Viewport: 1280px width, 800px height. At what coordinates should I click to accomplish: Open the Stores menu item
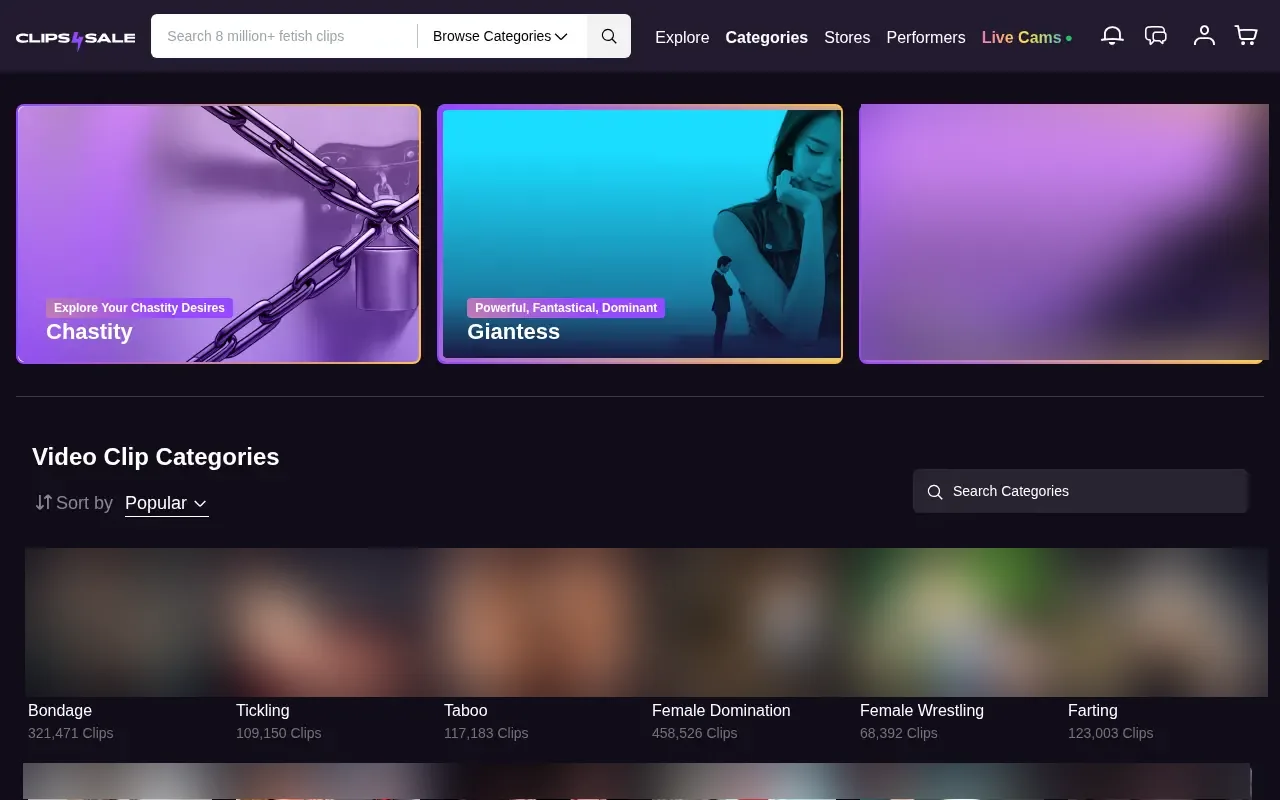(847, 37)
